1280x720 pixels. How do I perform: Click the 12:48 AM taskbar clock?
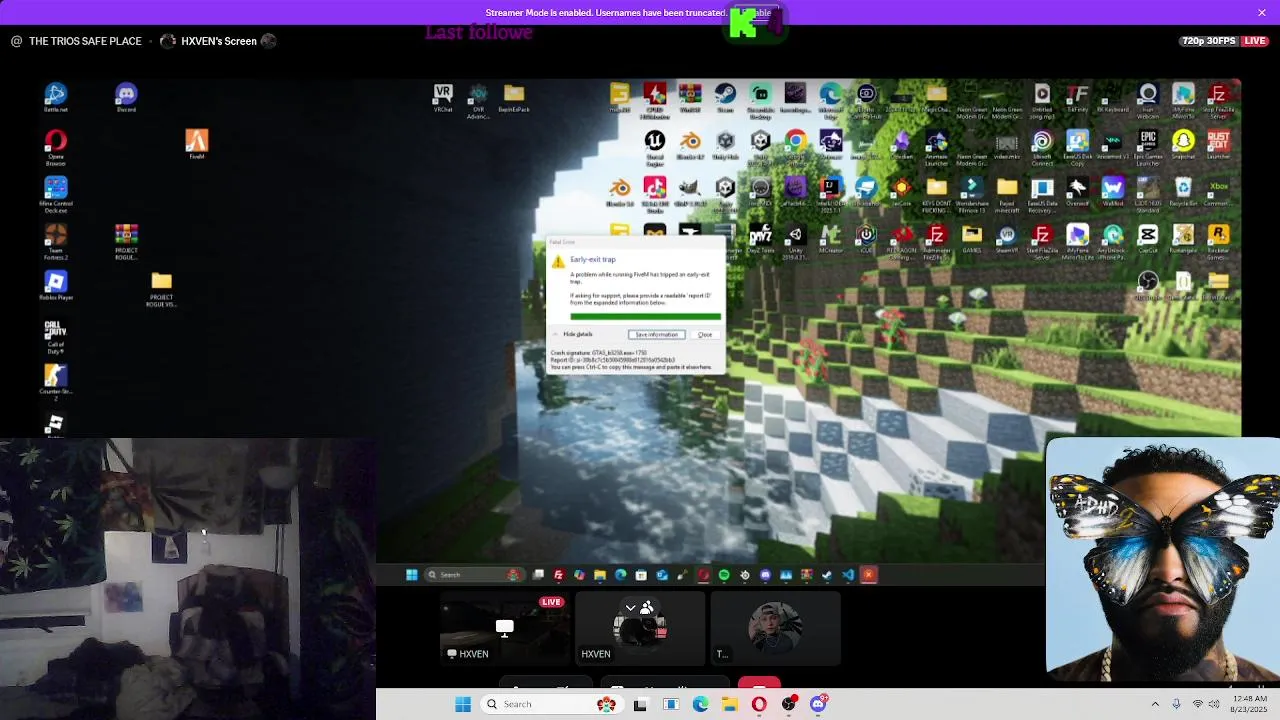[1249, 704]
